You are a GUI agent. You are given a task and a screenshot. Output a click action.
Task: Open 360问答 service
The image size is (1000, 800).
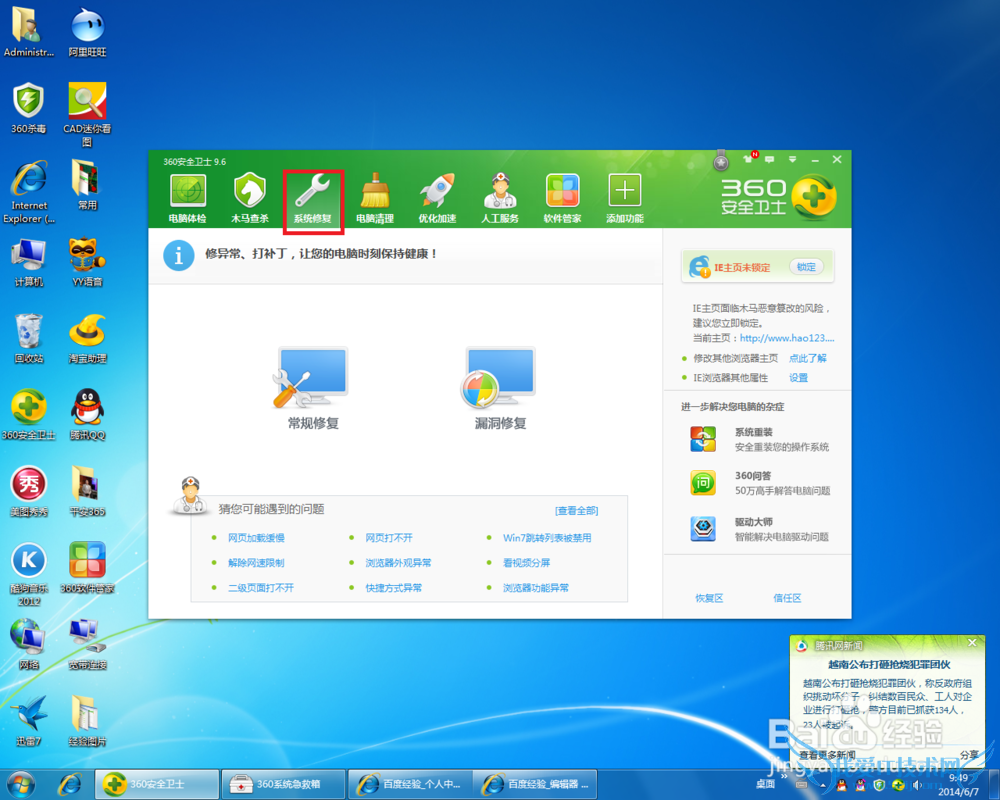759,483
